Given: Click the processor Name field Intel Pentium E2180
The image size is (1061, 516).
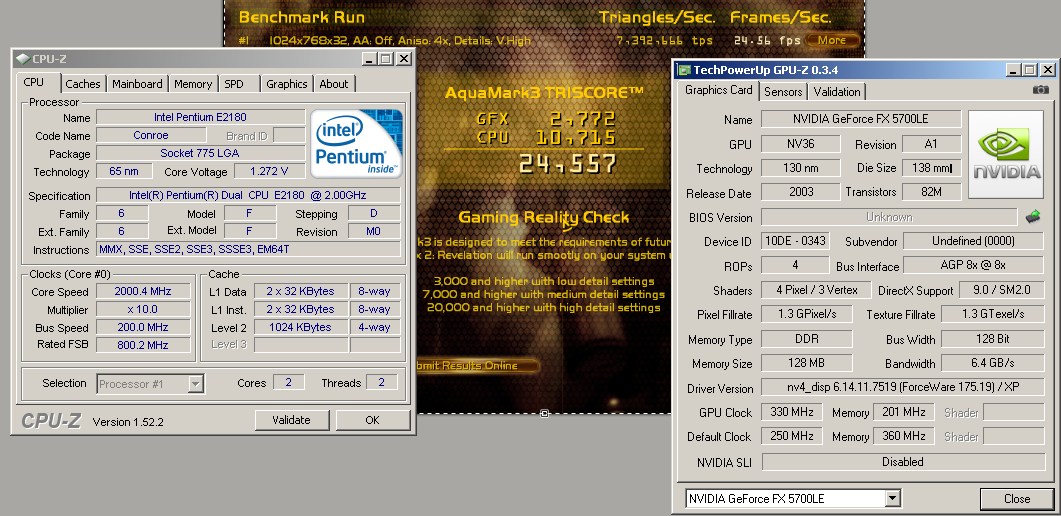Looking at the screenshot, I should click(x=200, y=117).
